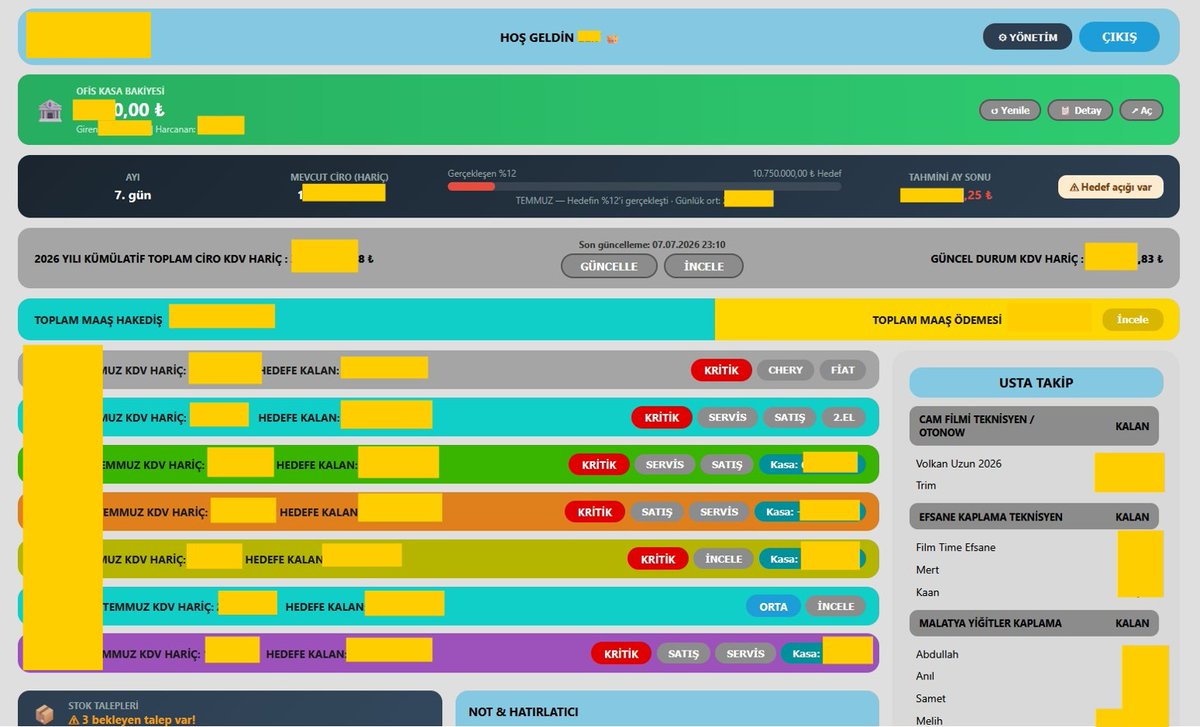Click KRİTİK badge in the gray row
The height and width of the screenshot is (727, 1200).
pos(721,370)
